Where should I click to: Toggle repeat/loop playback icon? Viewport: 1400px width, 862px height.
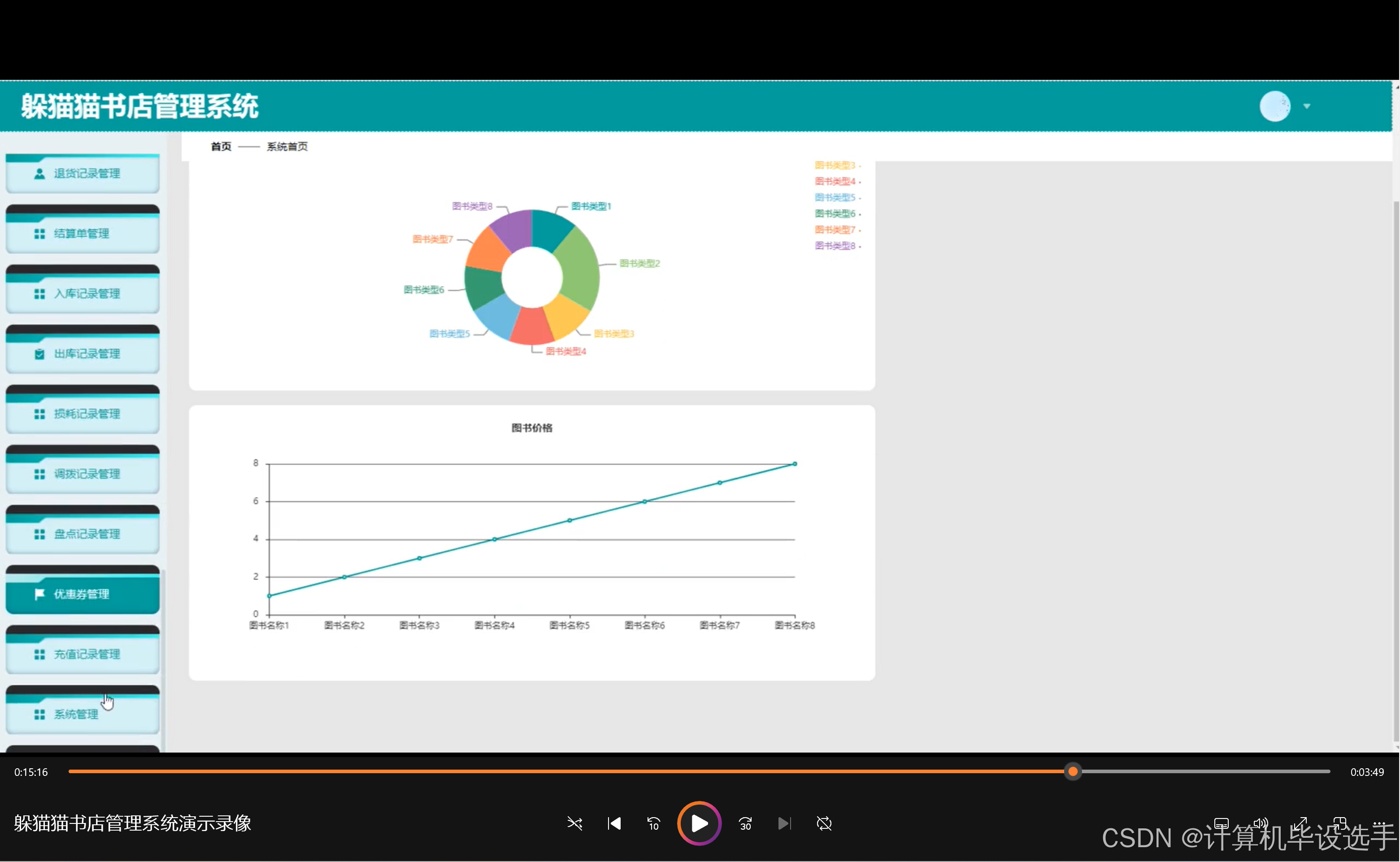pyautogui.click(x=824, y=823)
